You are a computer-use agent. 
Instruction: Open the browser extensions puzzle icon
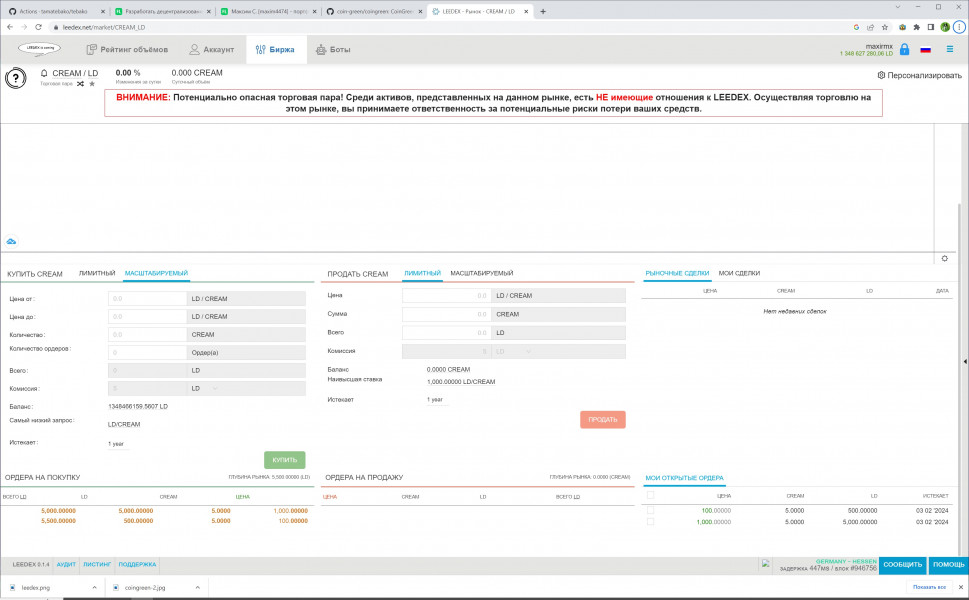click(916, 27)
